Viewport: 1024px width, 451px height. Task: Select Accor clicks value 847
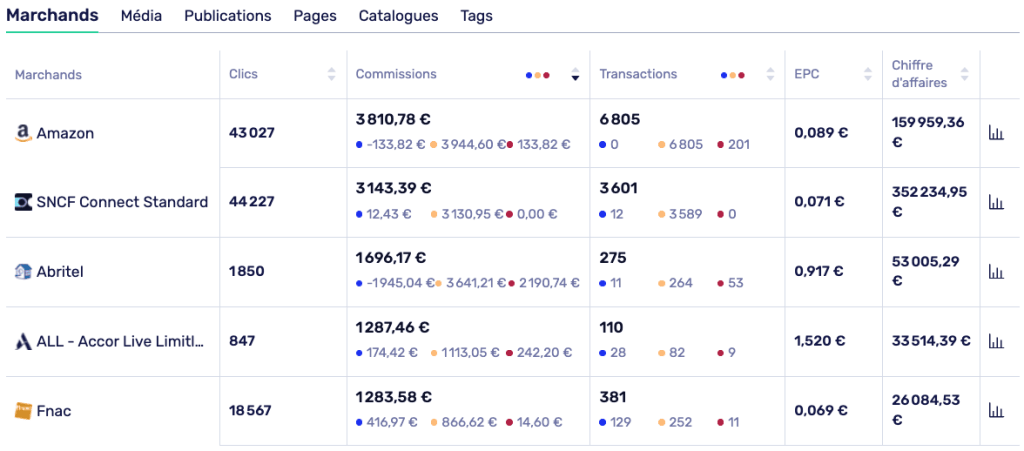click(242, 341)
